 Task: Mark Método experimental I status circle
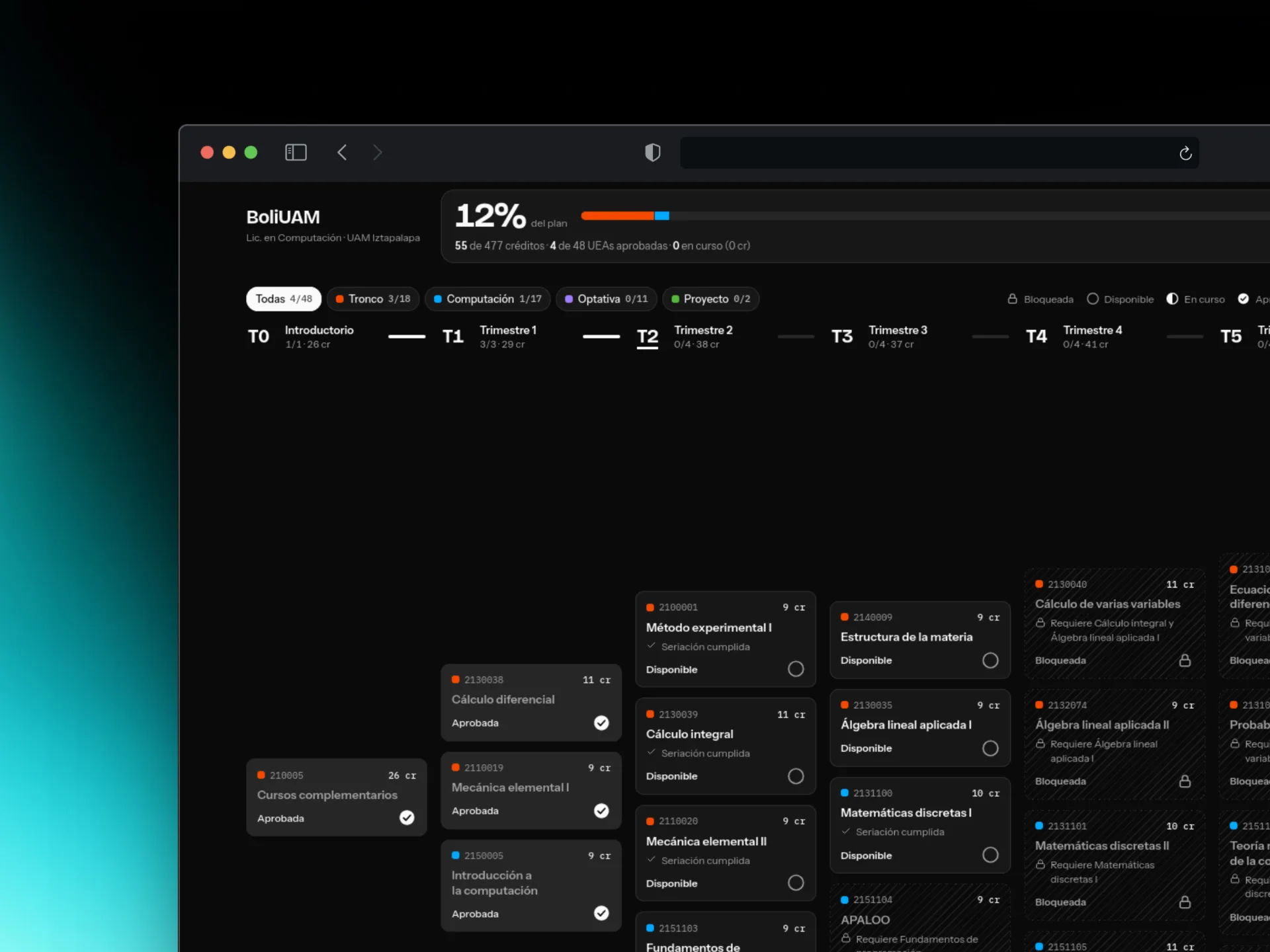click(796, 669)
